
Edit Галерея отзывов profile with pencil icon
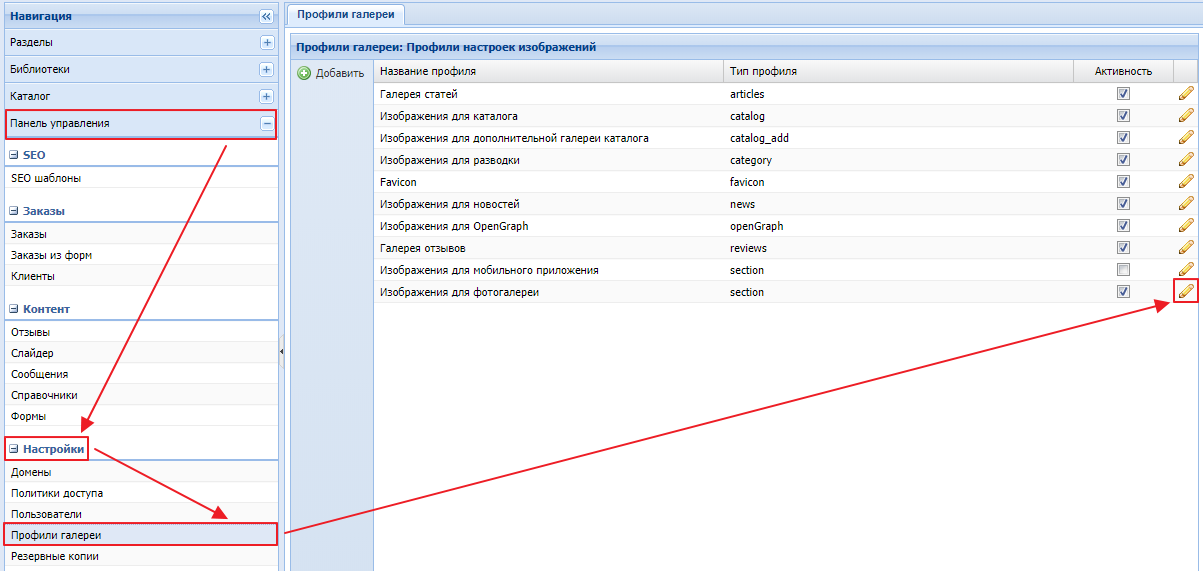click(1186, 247)
